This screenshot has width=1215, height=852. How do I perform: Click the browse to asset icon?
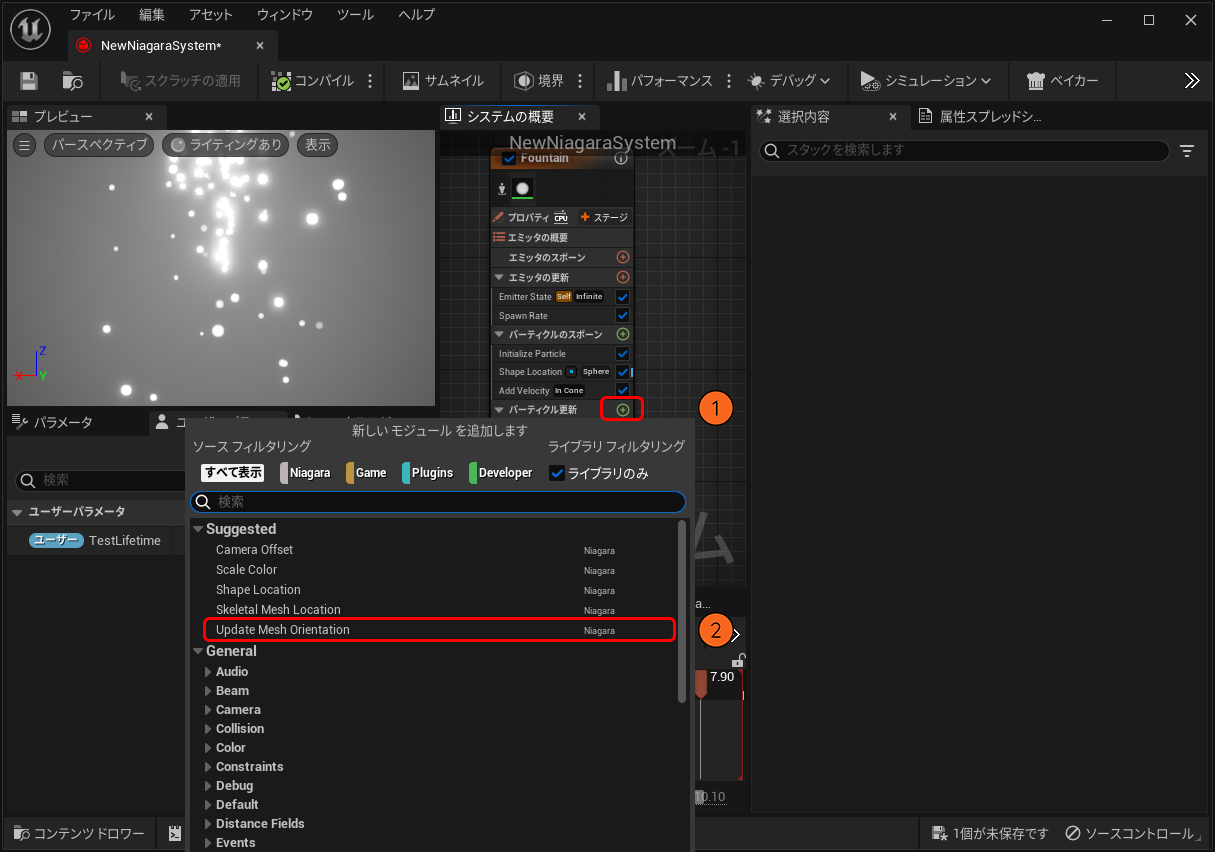[x=72, y=81]
